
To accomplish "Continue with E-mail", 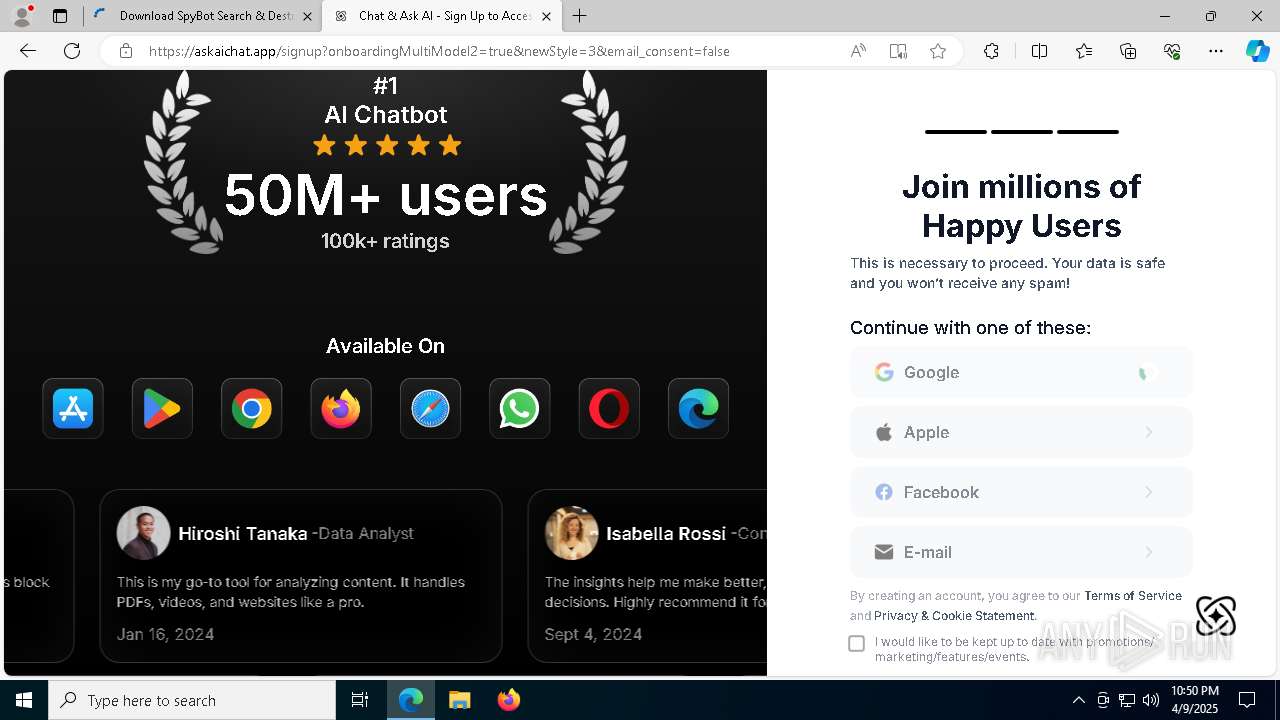I will tap(1021, 552).
